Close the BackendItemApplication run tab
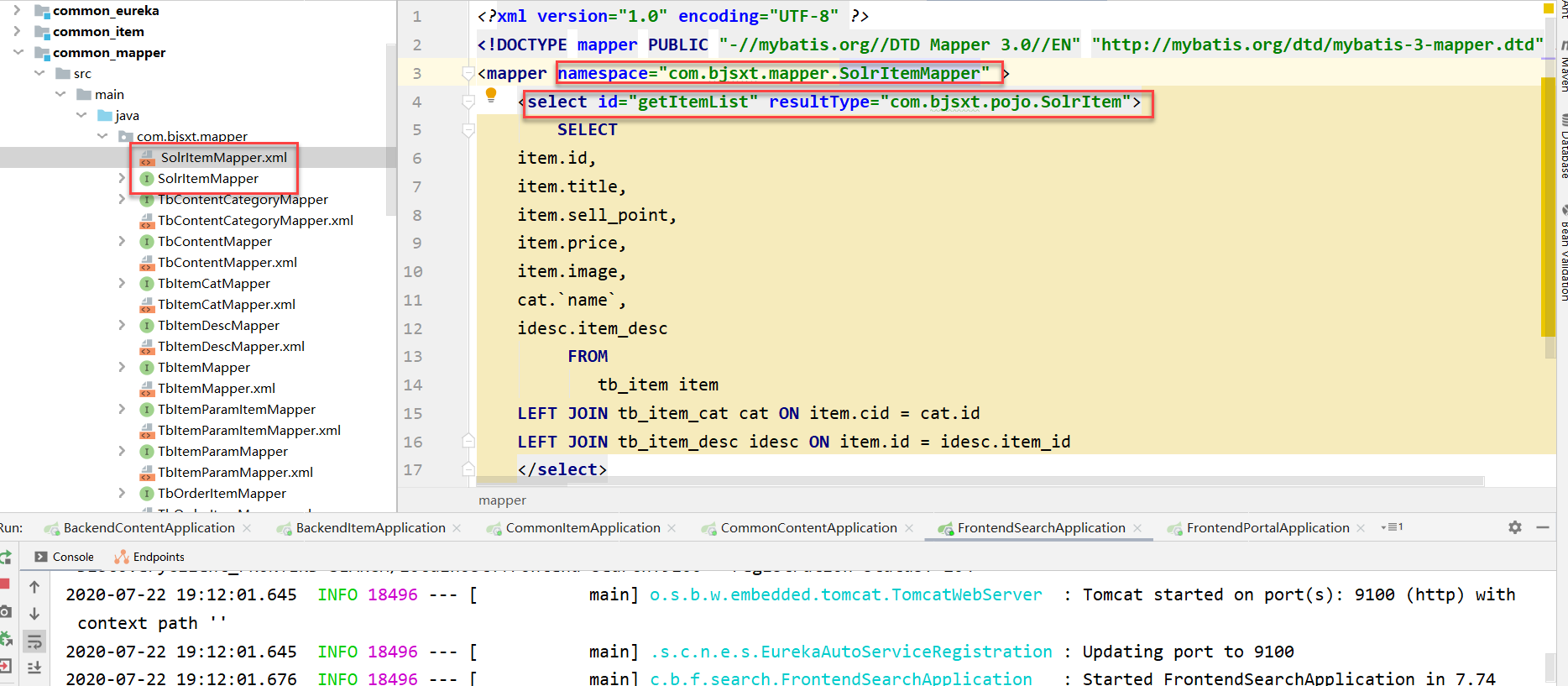 click(x=457, y=528)
